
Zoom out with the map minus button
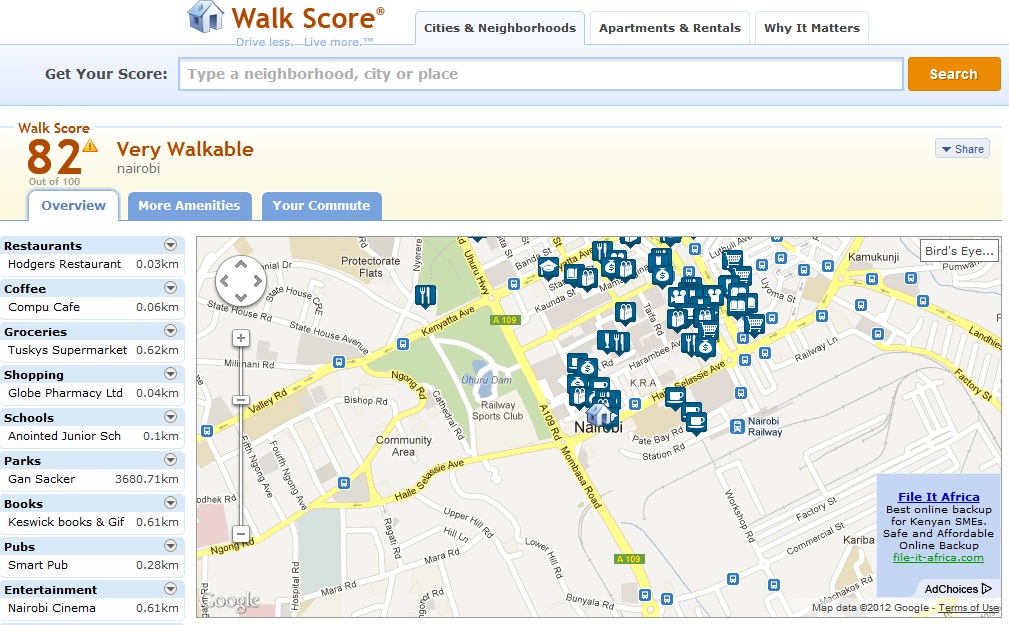point(241,534)
